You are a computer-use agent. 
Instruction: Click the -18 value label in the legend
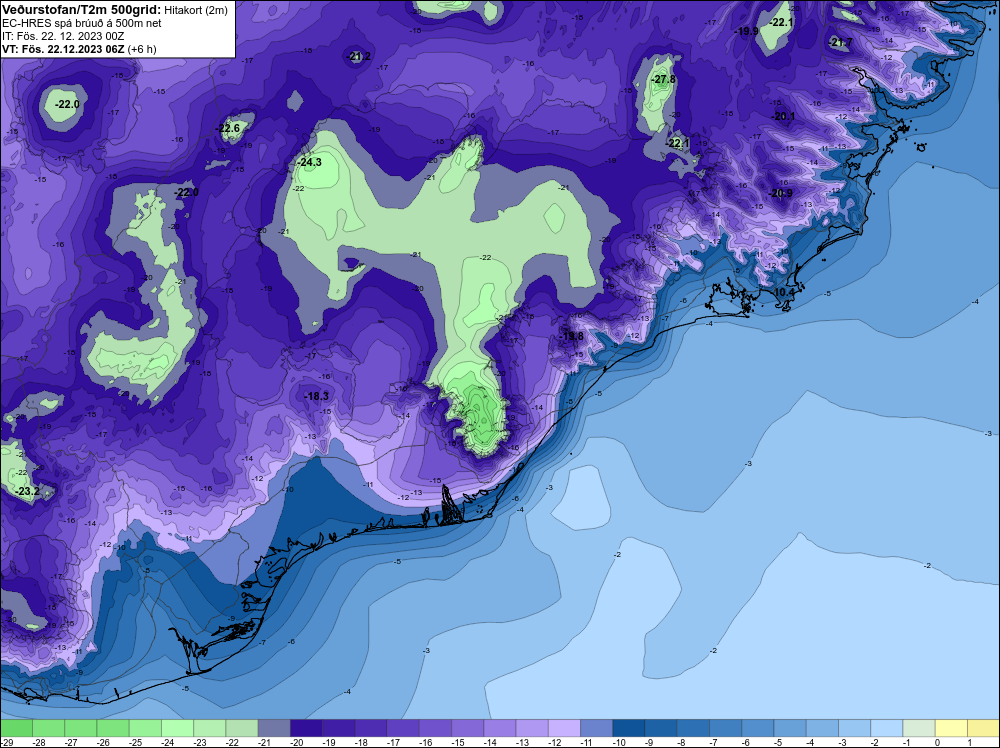point(361,742)
